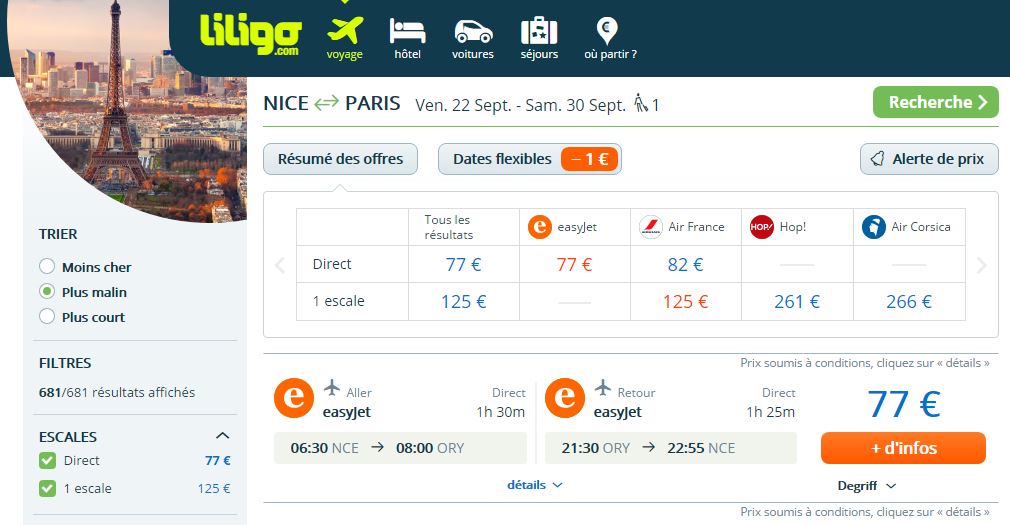
Task: Uncheck the 1 escale filter
Action: [47, 488]
